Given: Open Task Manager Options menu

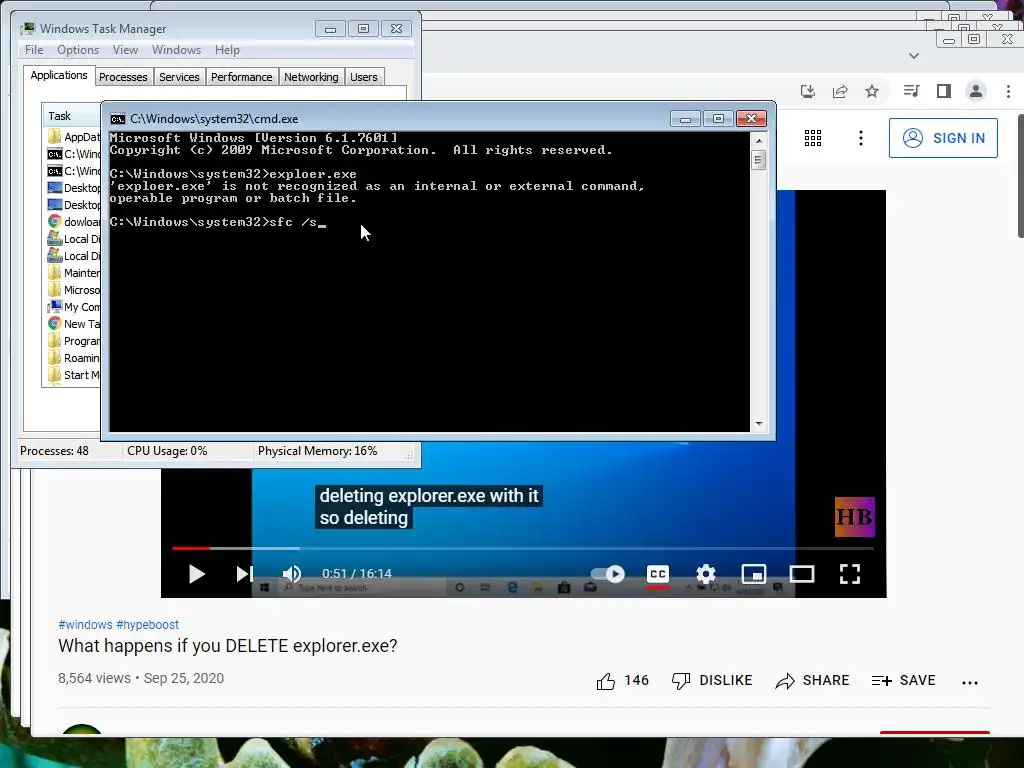Looking at the screenshot, I should (x=78, y=50).
